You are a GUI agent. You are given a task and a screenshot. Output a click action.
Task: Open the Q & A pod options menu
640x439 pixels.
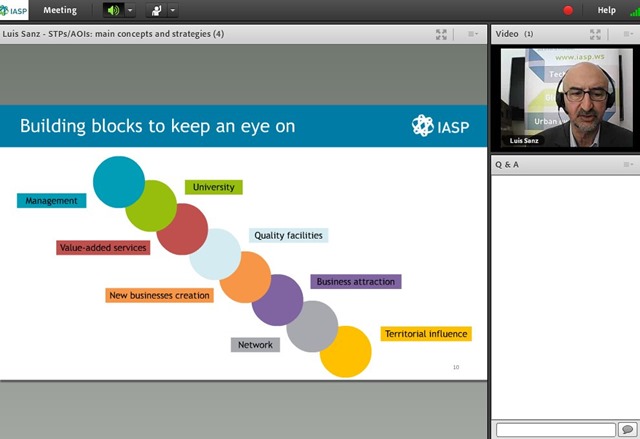point(628,164)
